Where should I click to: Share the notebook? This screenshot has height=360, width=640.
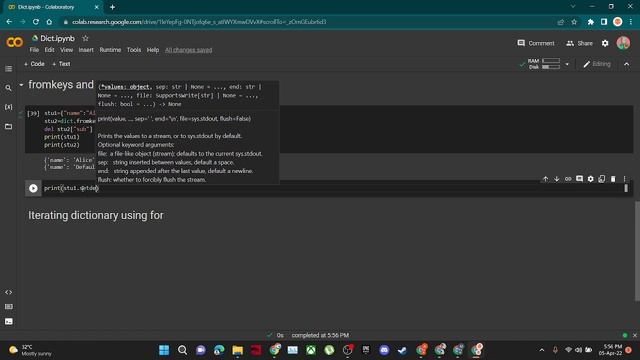579,43
